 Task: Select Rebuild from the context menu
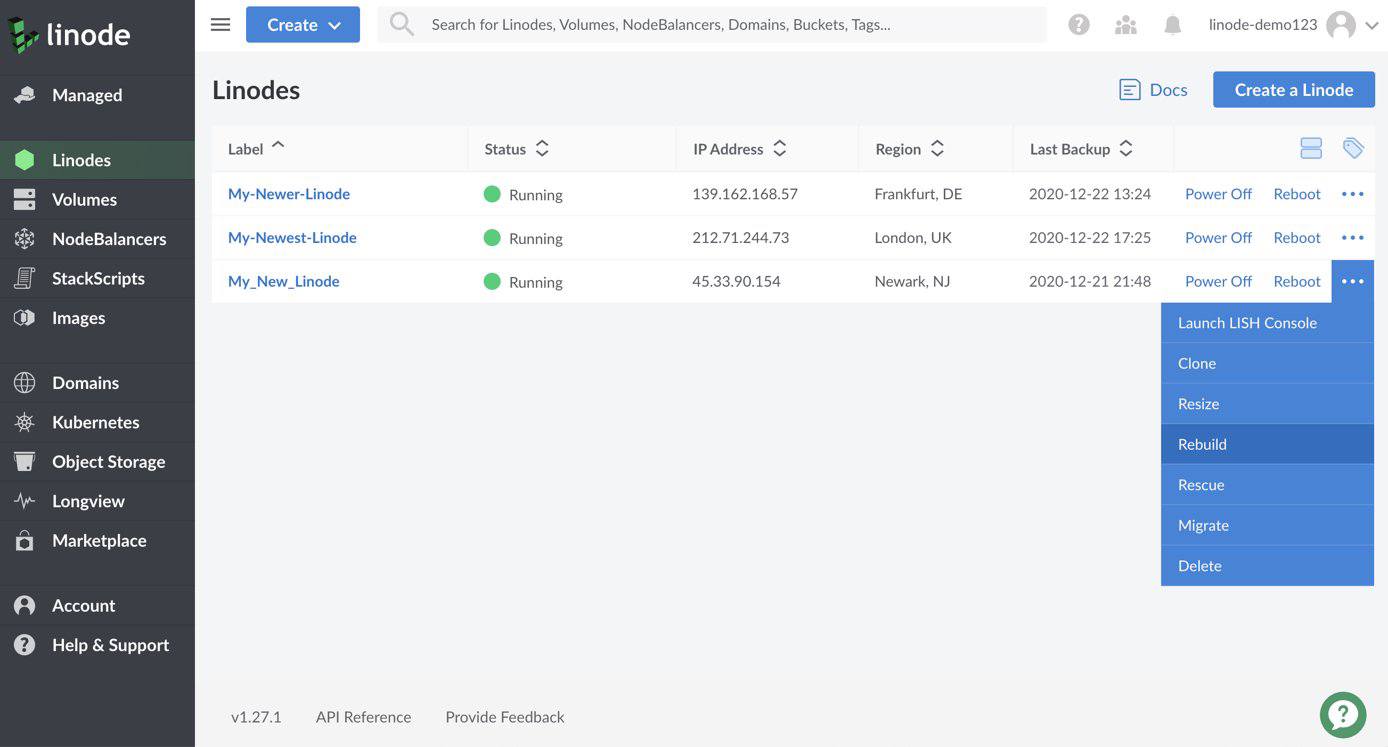pyautogui.click(x=1201, y=443)
